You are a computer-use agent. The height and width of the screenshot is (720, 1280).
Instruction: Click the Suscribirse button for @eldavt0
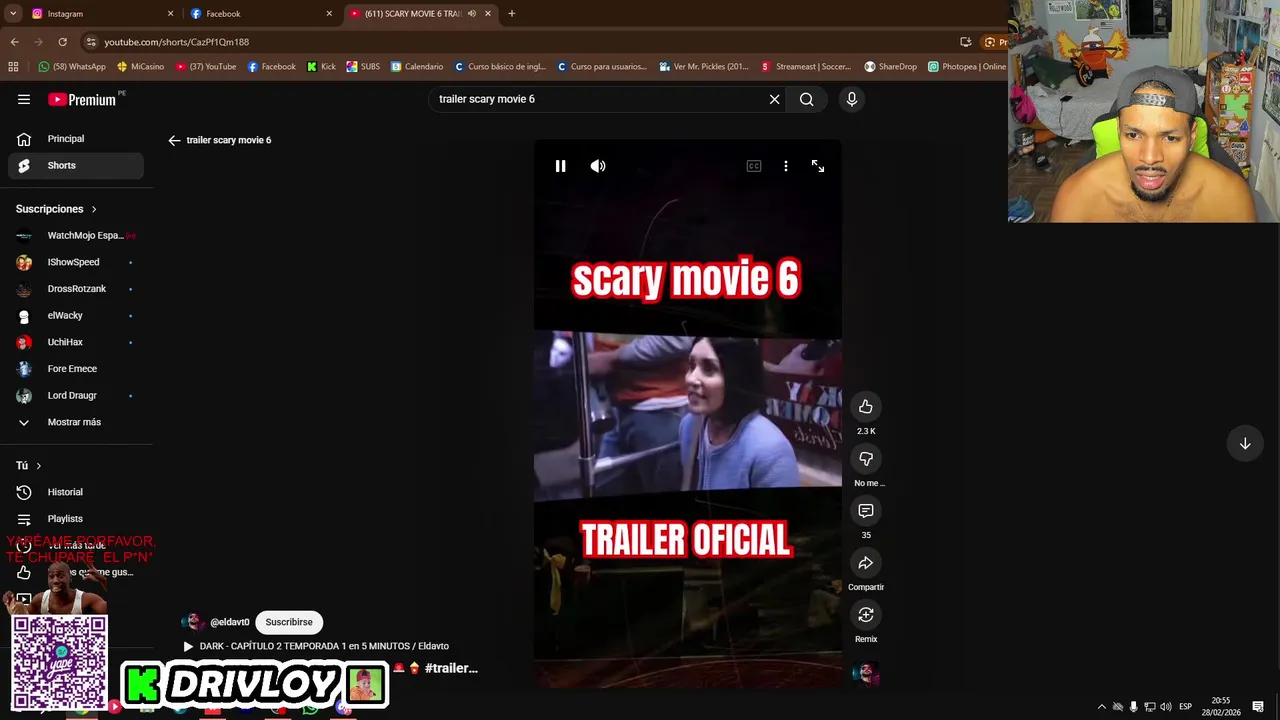click(289, 622)
